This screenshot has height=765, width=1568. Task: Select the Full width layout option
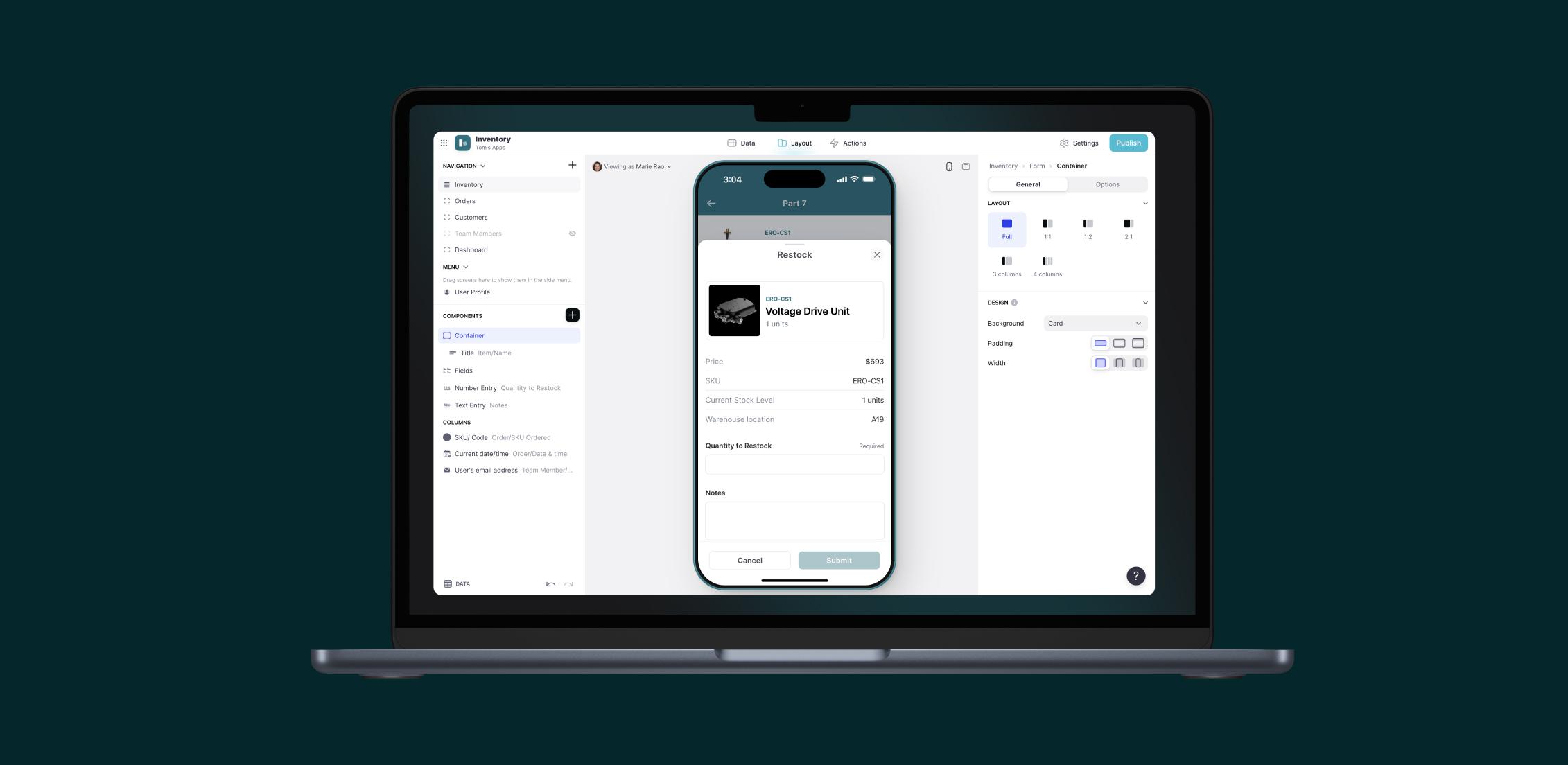(1007, 229)
